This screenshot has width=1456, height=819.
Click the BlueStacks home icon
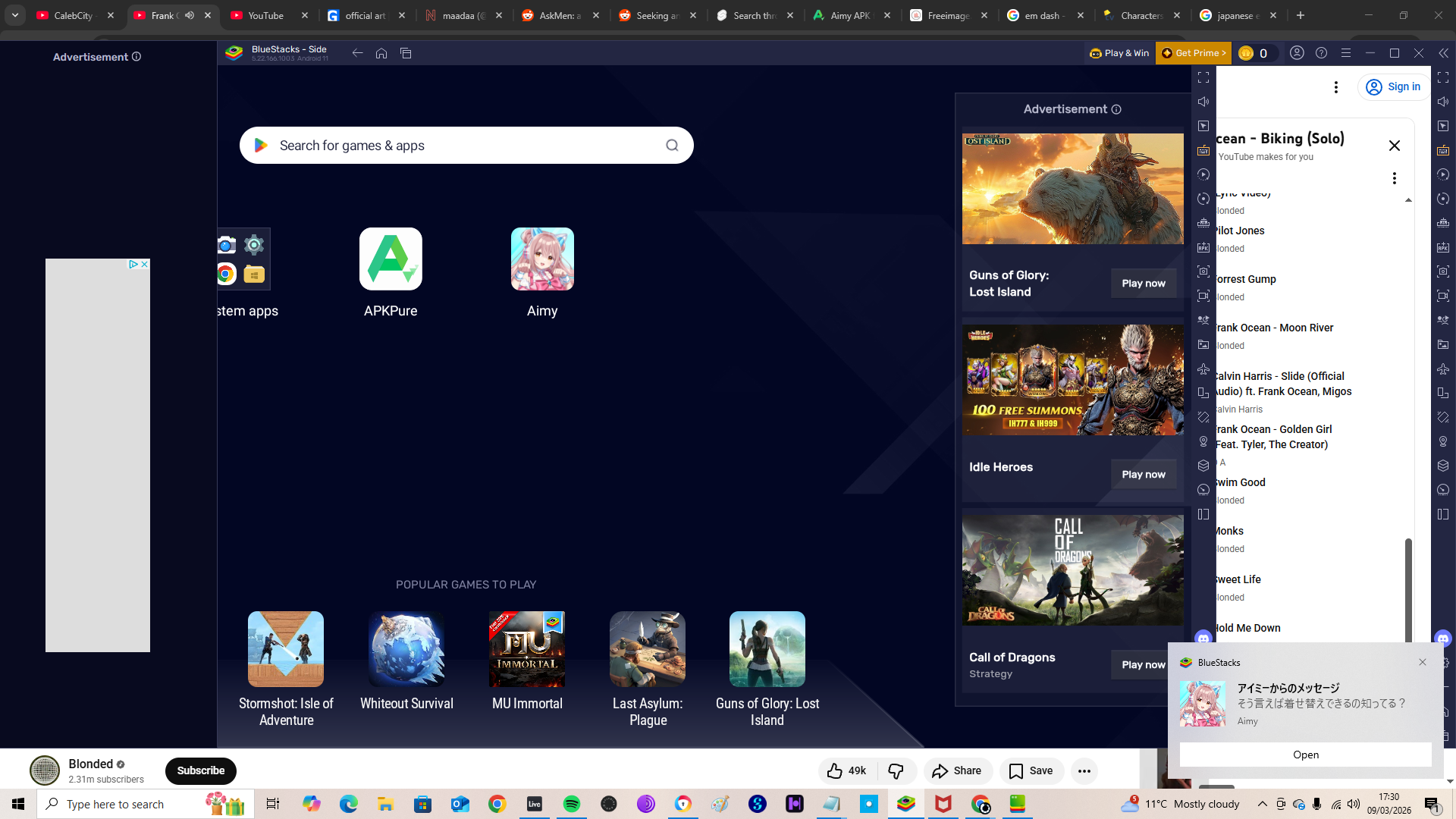[x=381, y=53]
